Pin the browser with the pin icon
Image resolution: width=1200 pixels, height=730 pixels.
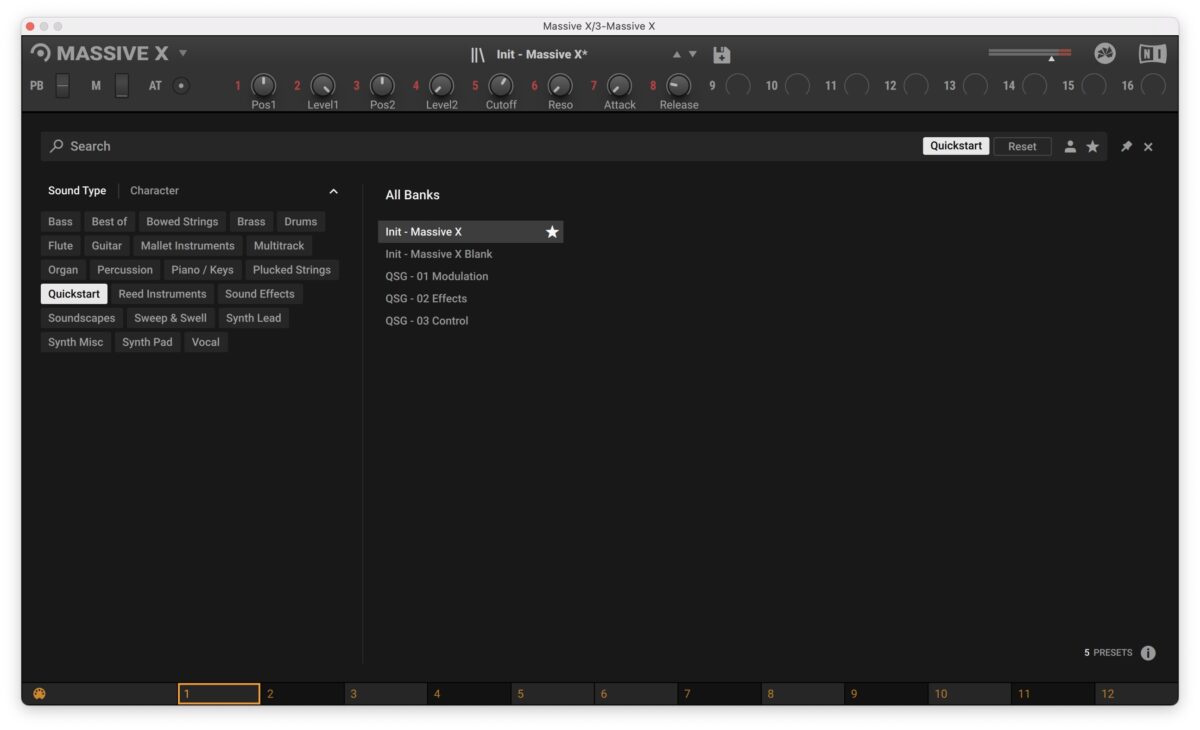point(1126,147)
